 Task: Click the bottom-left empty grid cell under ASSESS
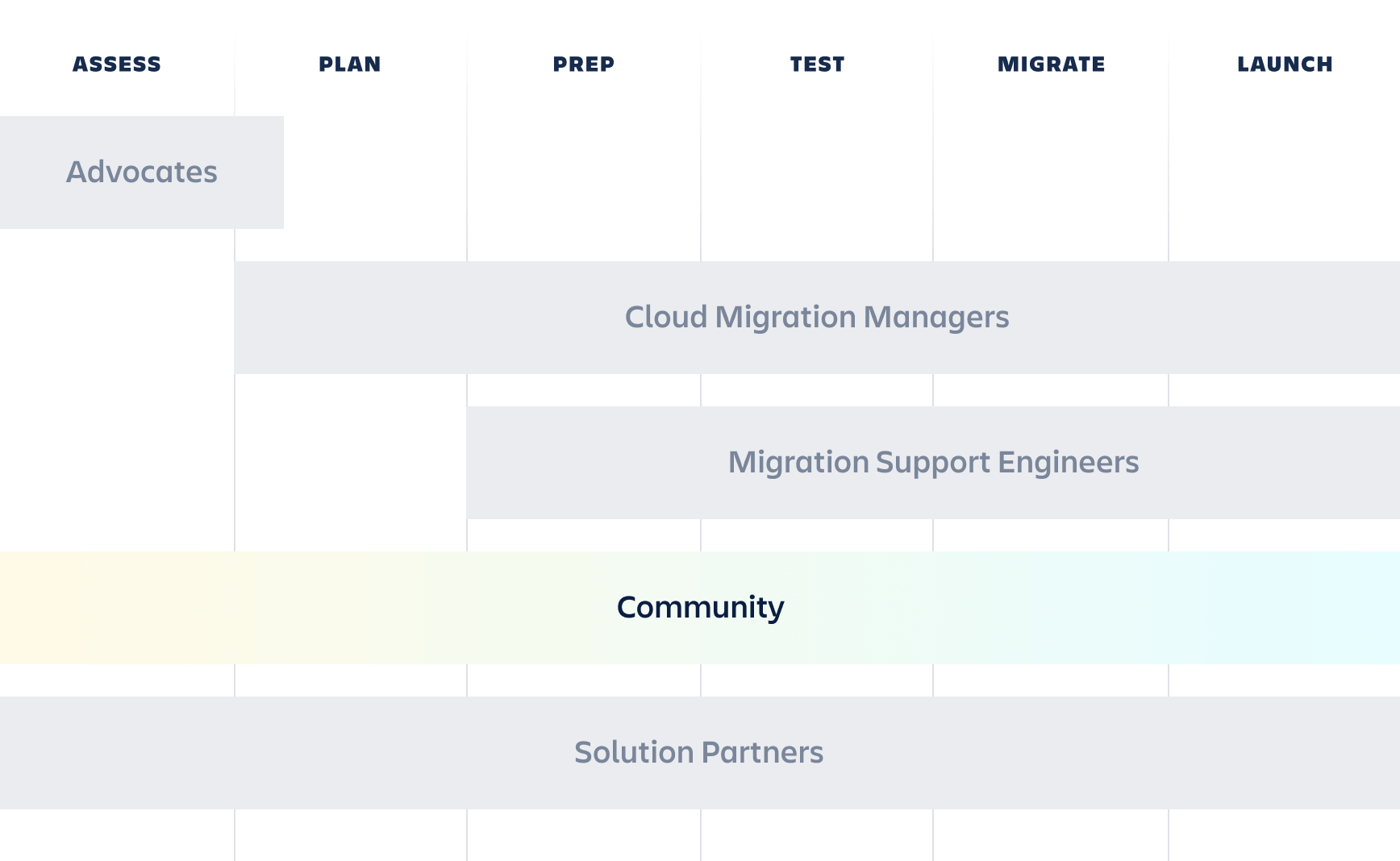tap(116, 834)
